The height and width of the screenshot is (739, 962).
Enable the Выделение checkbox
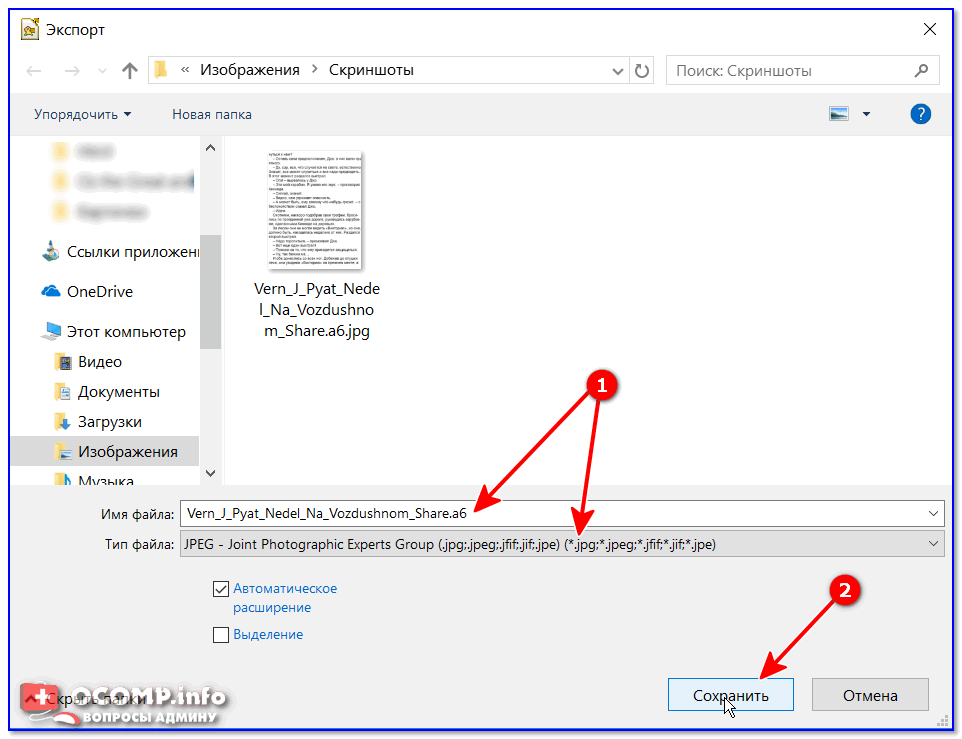[x=221, y=635]
